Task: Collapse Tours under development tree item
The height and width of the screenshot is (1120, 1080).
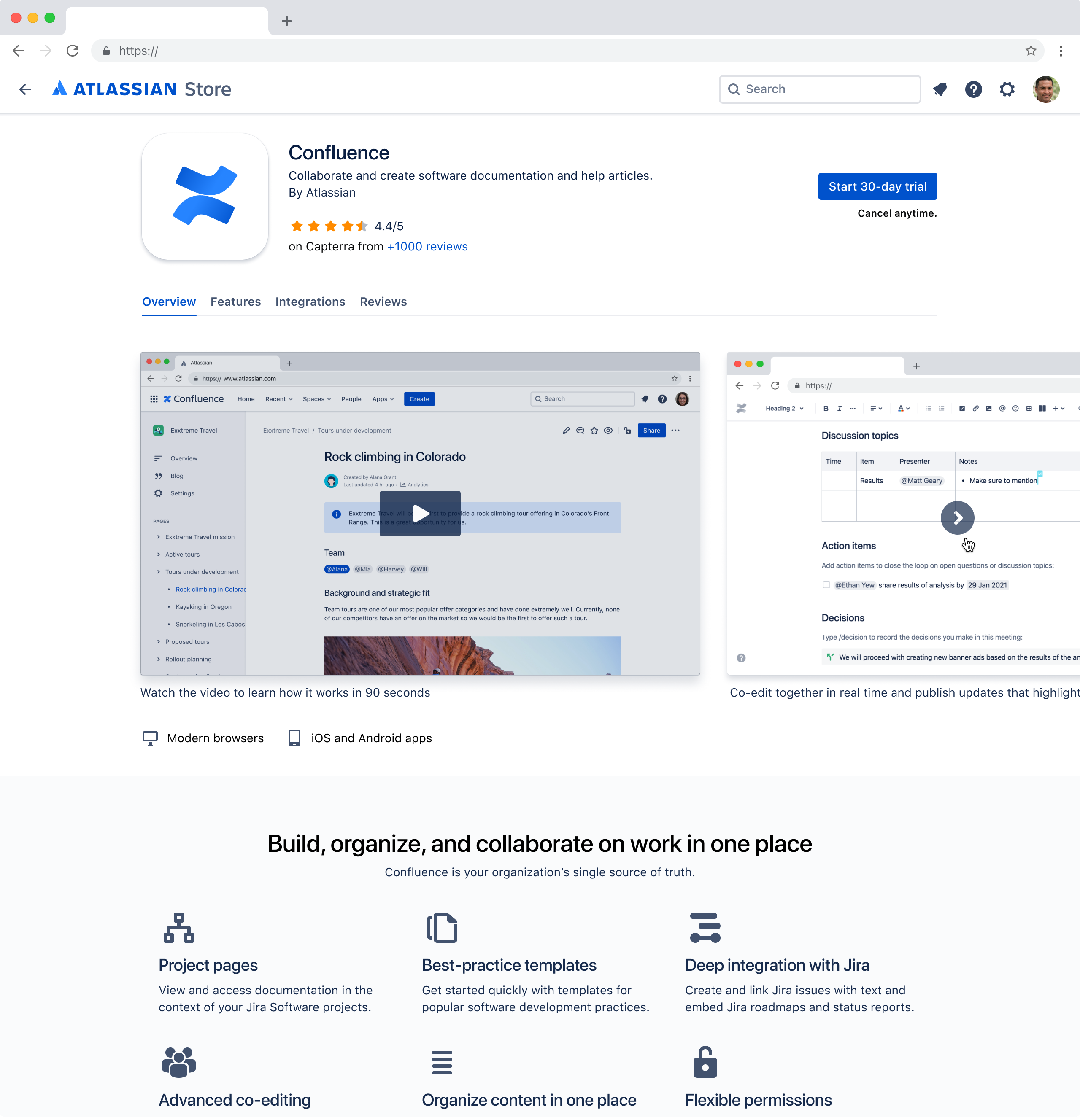Action: click(x=158, y=571)
